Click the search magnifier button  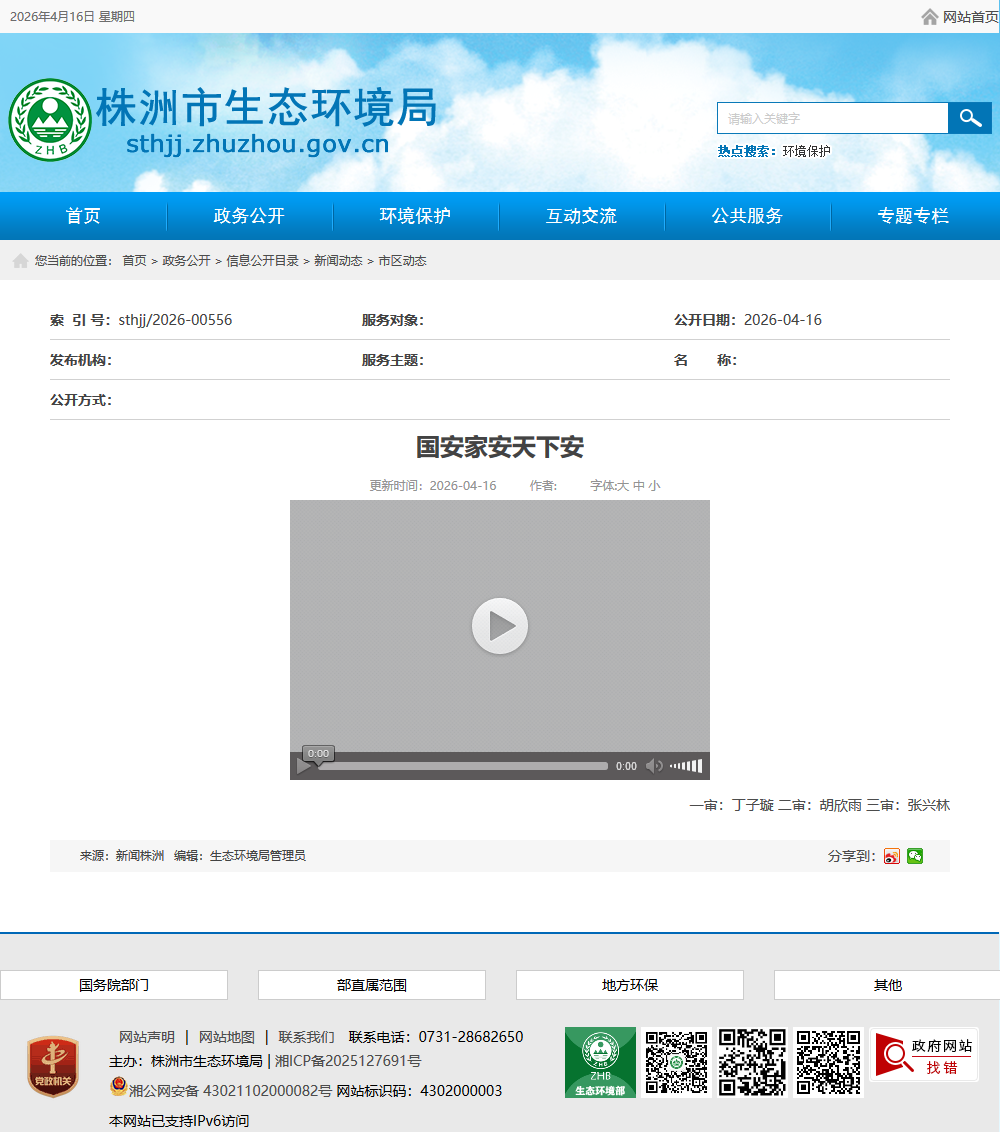pos(969,118)
